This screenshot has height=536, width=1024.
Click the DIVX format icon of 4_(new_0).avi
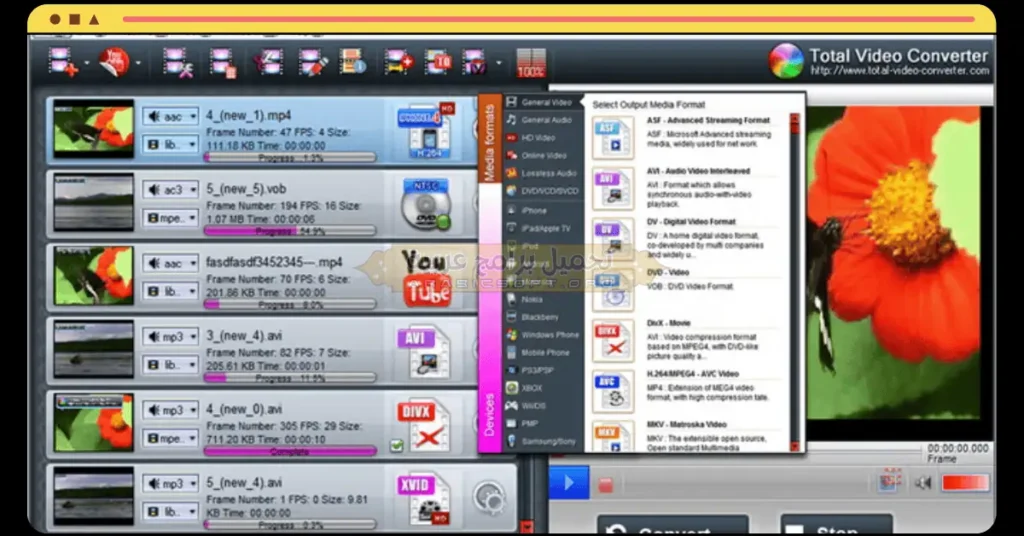[423, 426]
